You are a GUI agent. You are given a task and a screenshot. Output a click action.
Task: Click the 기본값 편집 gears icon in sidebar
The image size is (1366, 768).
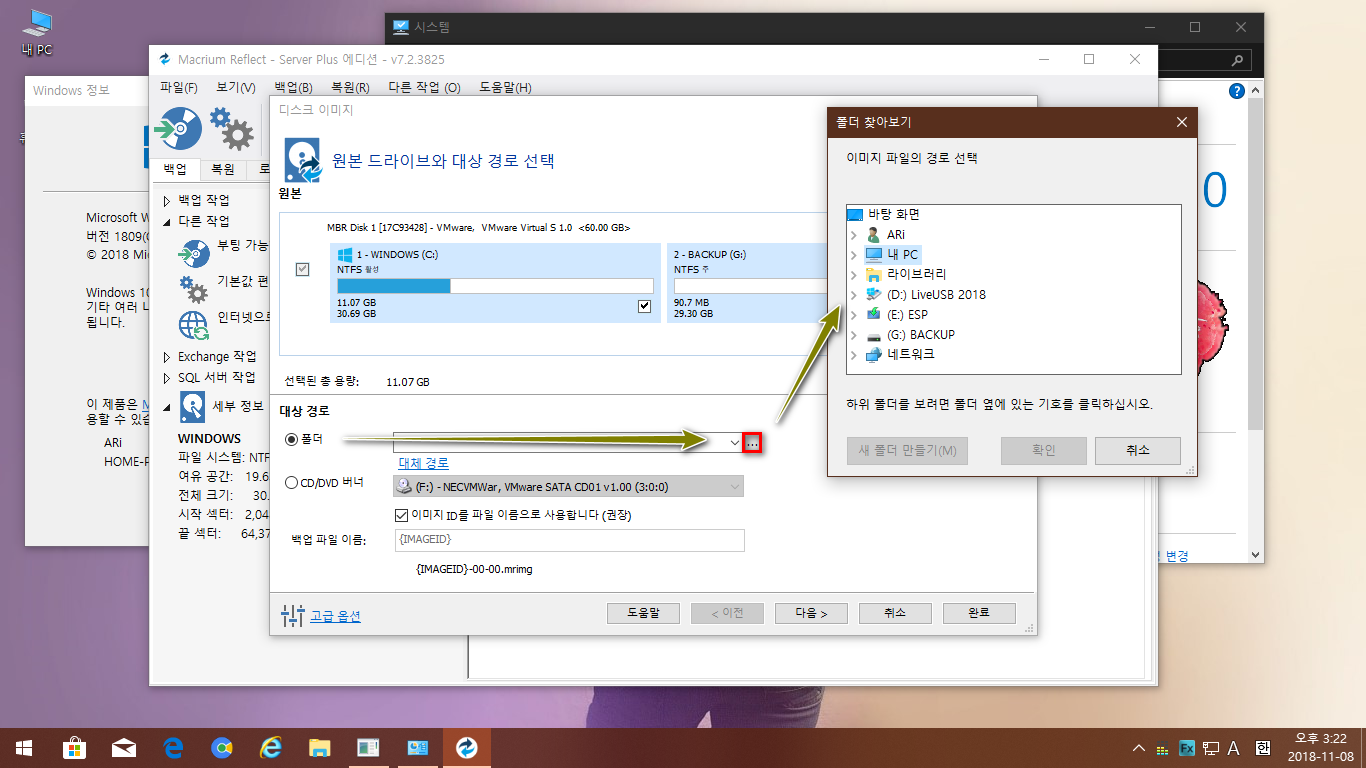(194, 288)
